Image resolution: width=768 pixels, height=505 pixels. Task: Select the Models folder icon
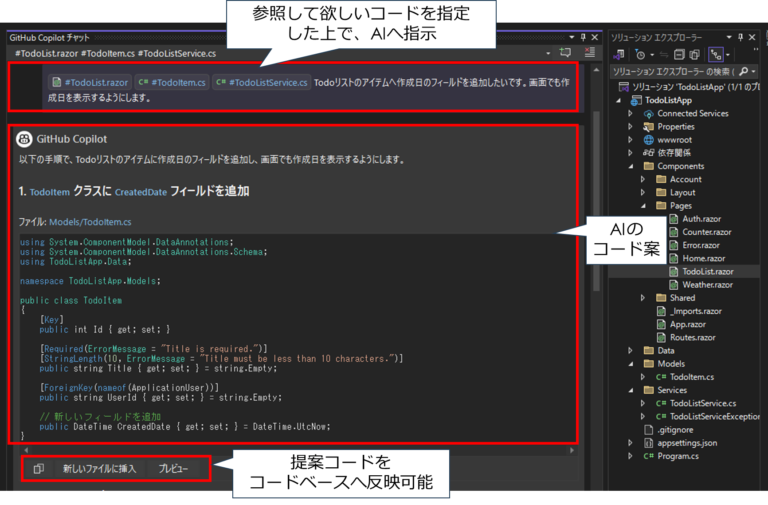point(648,364)
